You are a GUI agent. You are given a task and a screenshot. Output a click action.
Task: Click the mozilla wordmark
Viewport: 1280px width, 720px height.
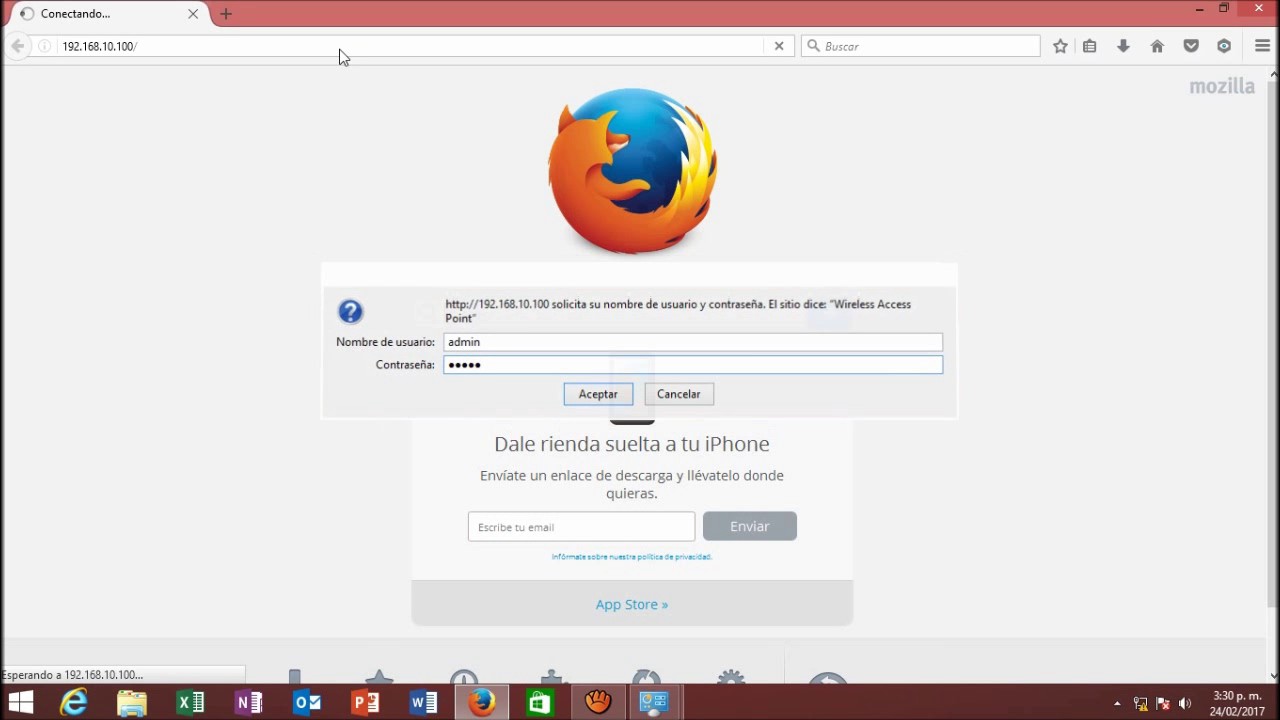click(1222, 86)
